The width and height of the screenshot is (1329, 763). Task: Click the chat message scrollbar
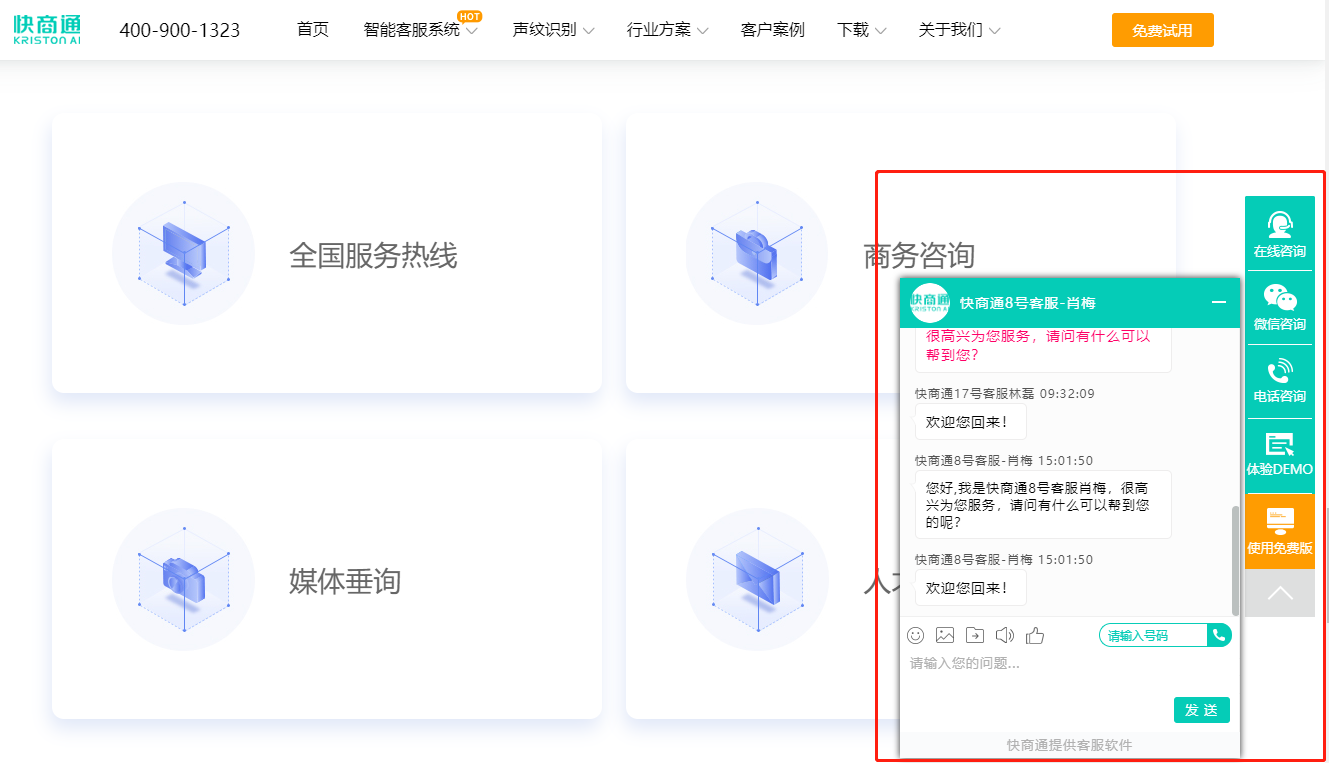click(x=1236, y=560)
